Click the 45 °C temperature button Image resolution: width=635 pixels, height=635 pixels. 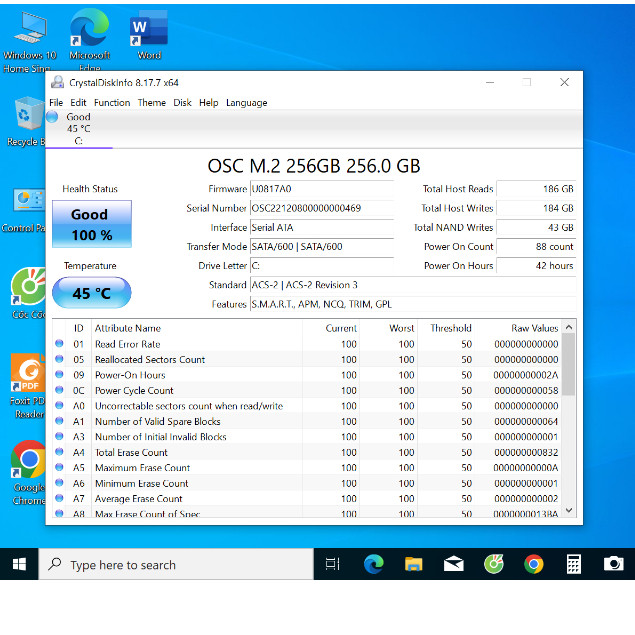pyautogui.click(x=92, y=293)
